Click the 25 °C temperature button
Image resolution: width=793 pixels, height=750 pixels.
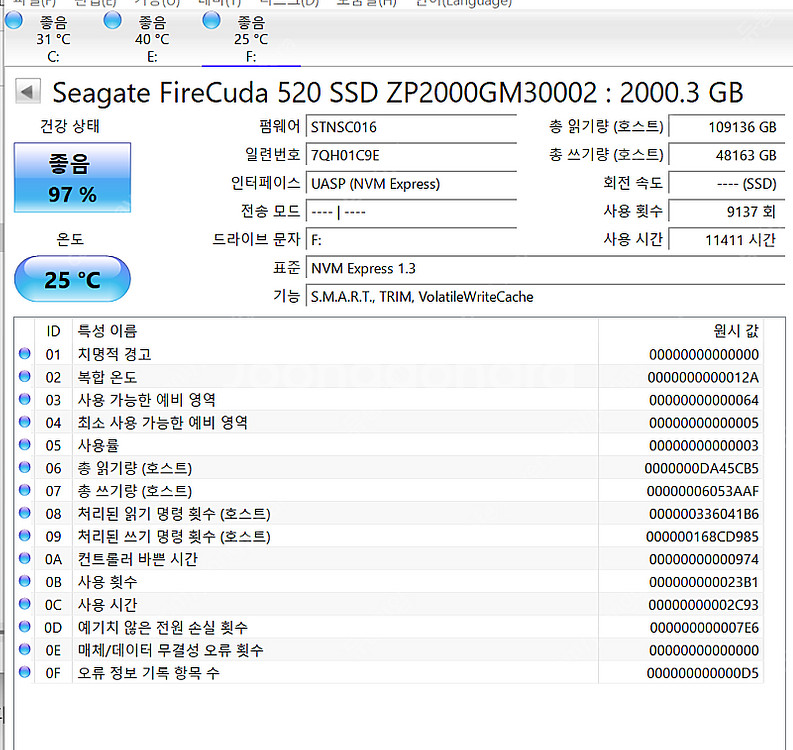(72, 279)
